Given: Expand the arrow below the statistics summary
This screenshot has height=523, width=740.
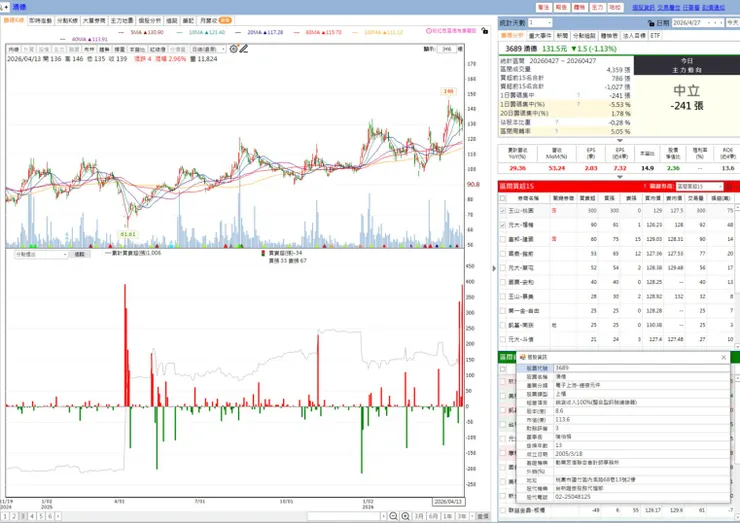Looking at the screenshot, I should pyautogui.click(x=620, y=140).
